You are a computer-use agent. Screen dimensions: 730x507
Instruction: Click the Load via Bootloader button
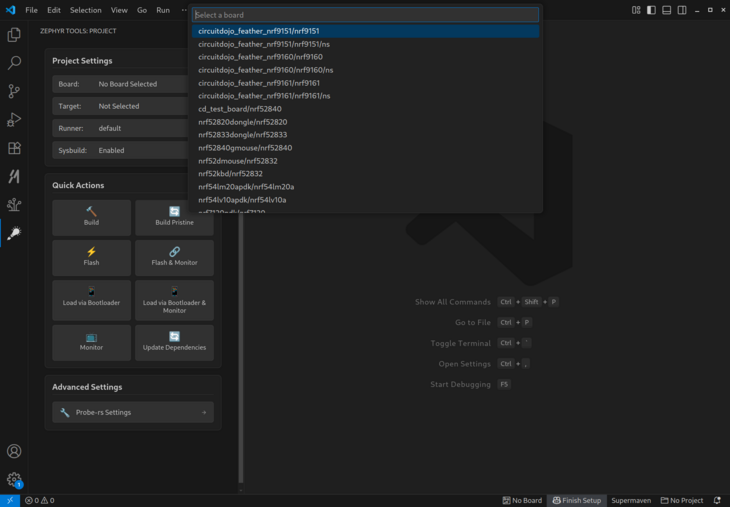[x=91, y=300]
